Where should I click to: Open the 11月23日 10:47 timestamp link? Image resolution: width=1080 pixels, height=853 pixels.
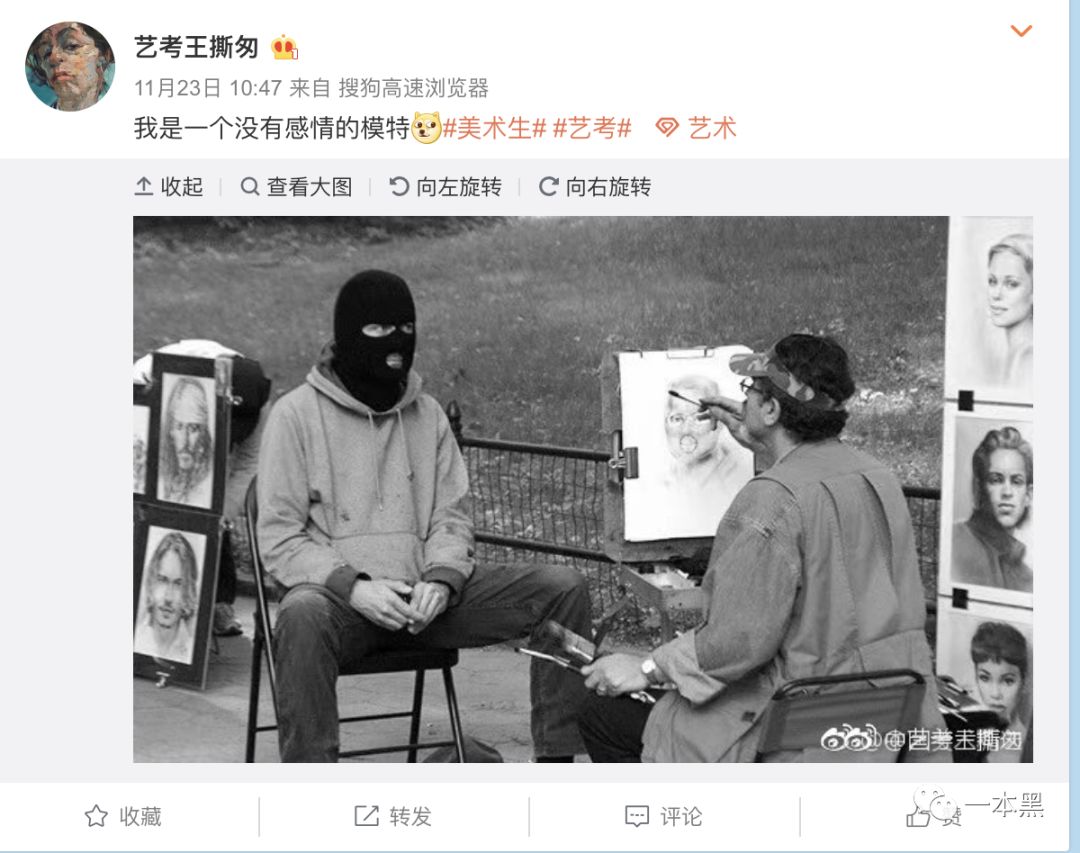click(x=208, y=88)
